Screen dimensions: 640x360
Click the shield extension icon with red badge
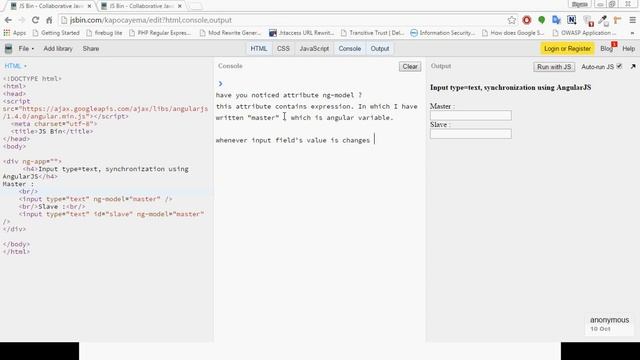[x=588, y=20]
